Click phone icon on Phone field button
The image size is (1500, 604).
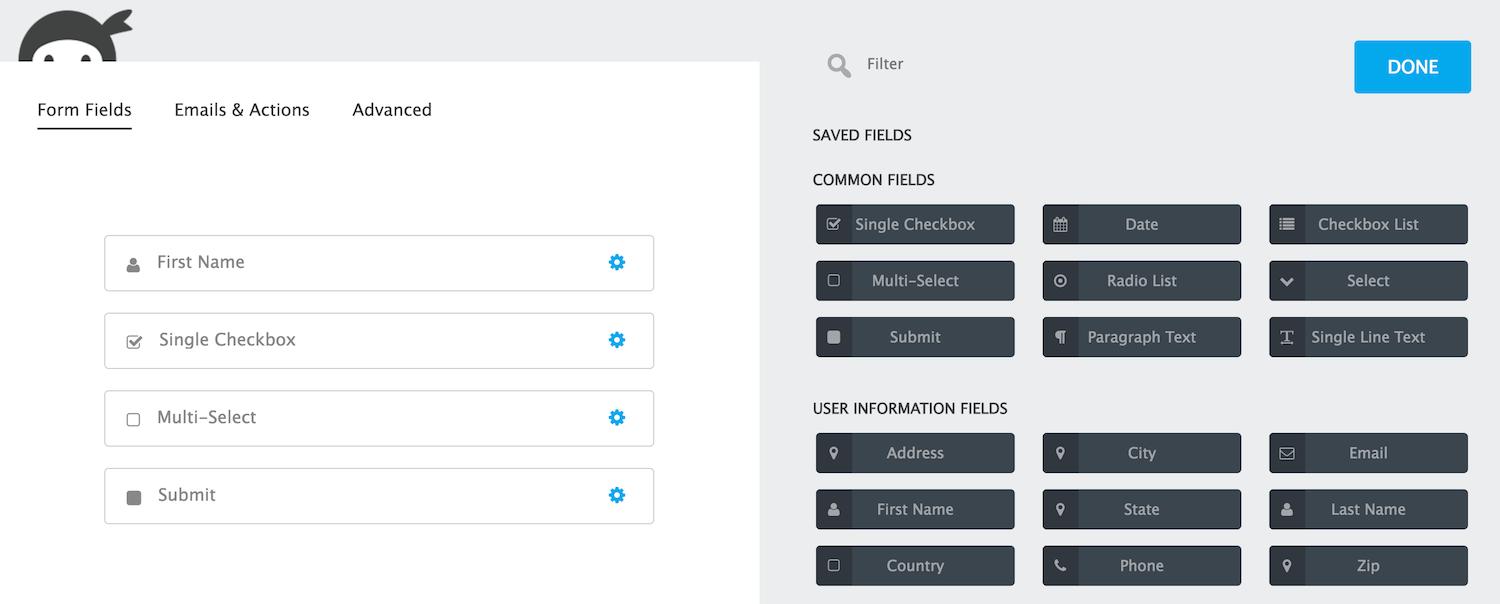point(1060,566)
